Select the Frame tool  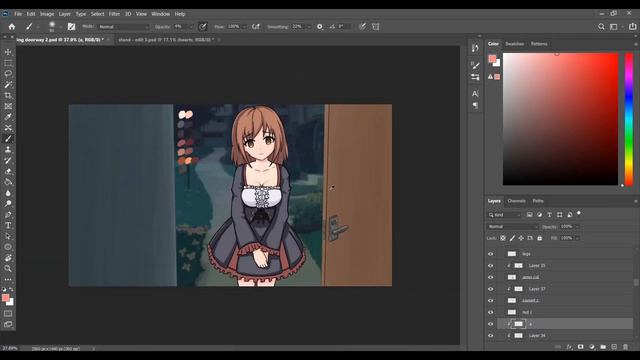click(8, 106)
